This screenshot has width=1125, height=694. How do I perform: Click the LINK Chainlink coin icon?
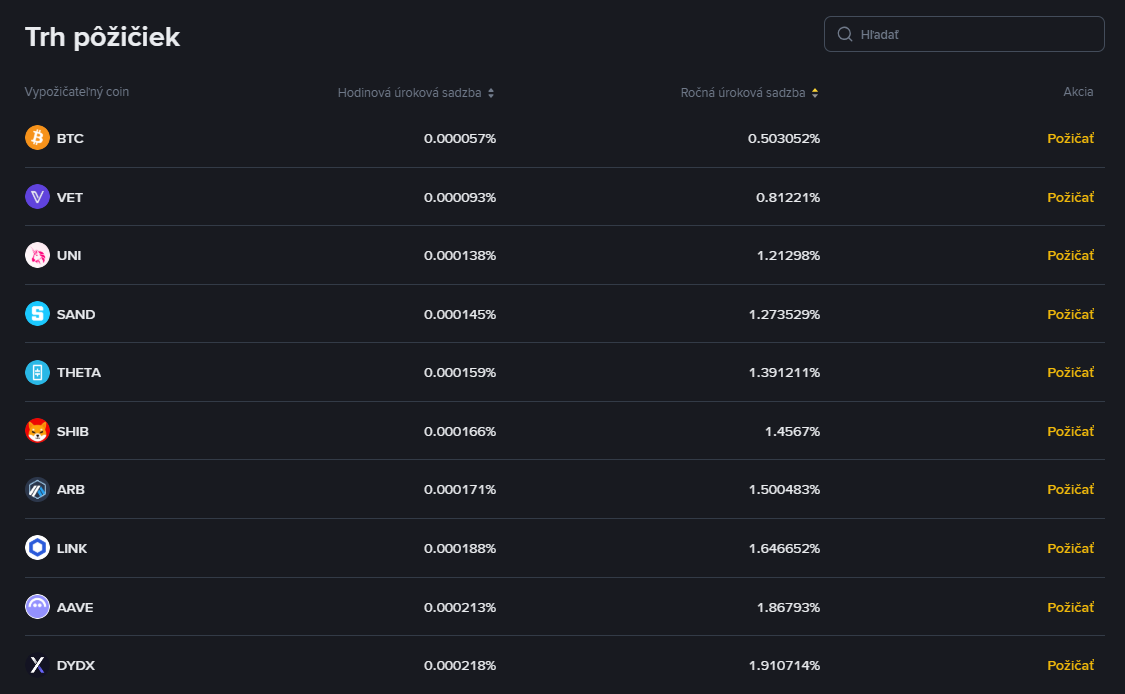[37, 548]
